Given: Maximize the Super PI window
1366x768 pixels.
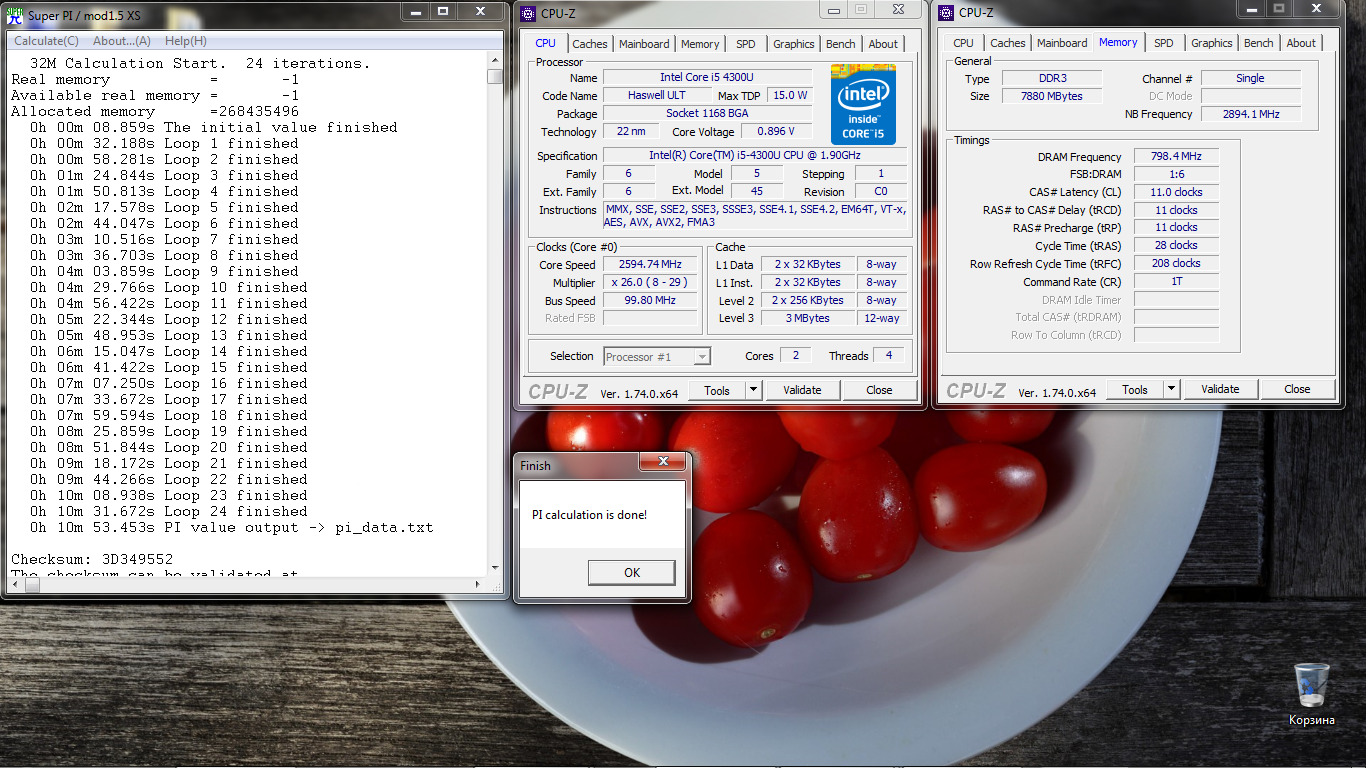Looking at the screenshot, I should (x=442, y=11).
